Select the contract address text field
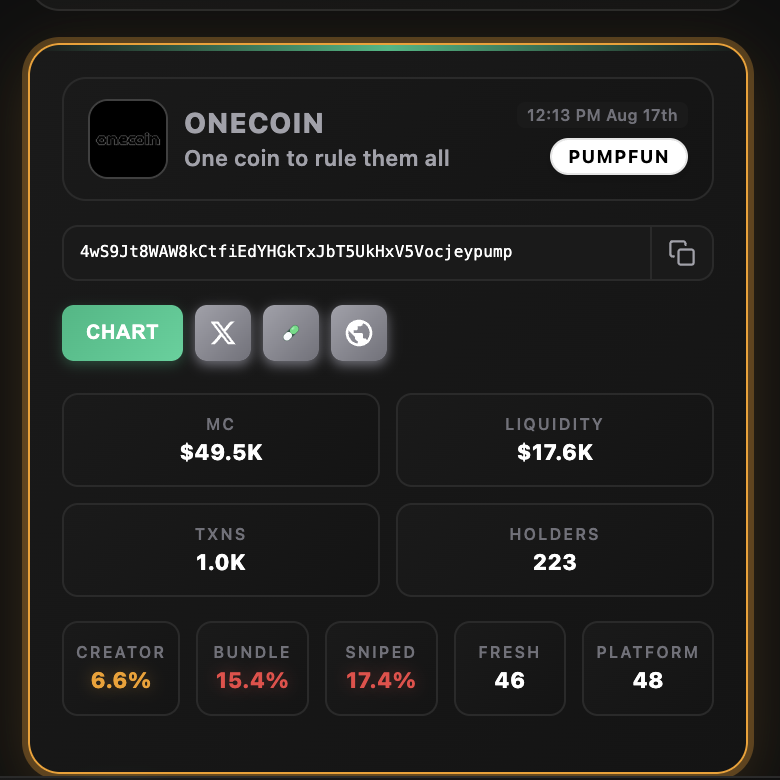The image size is (780, 780). [357, 253]
